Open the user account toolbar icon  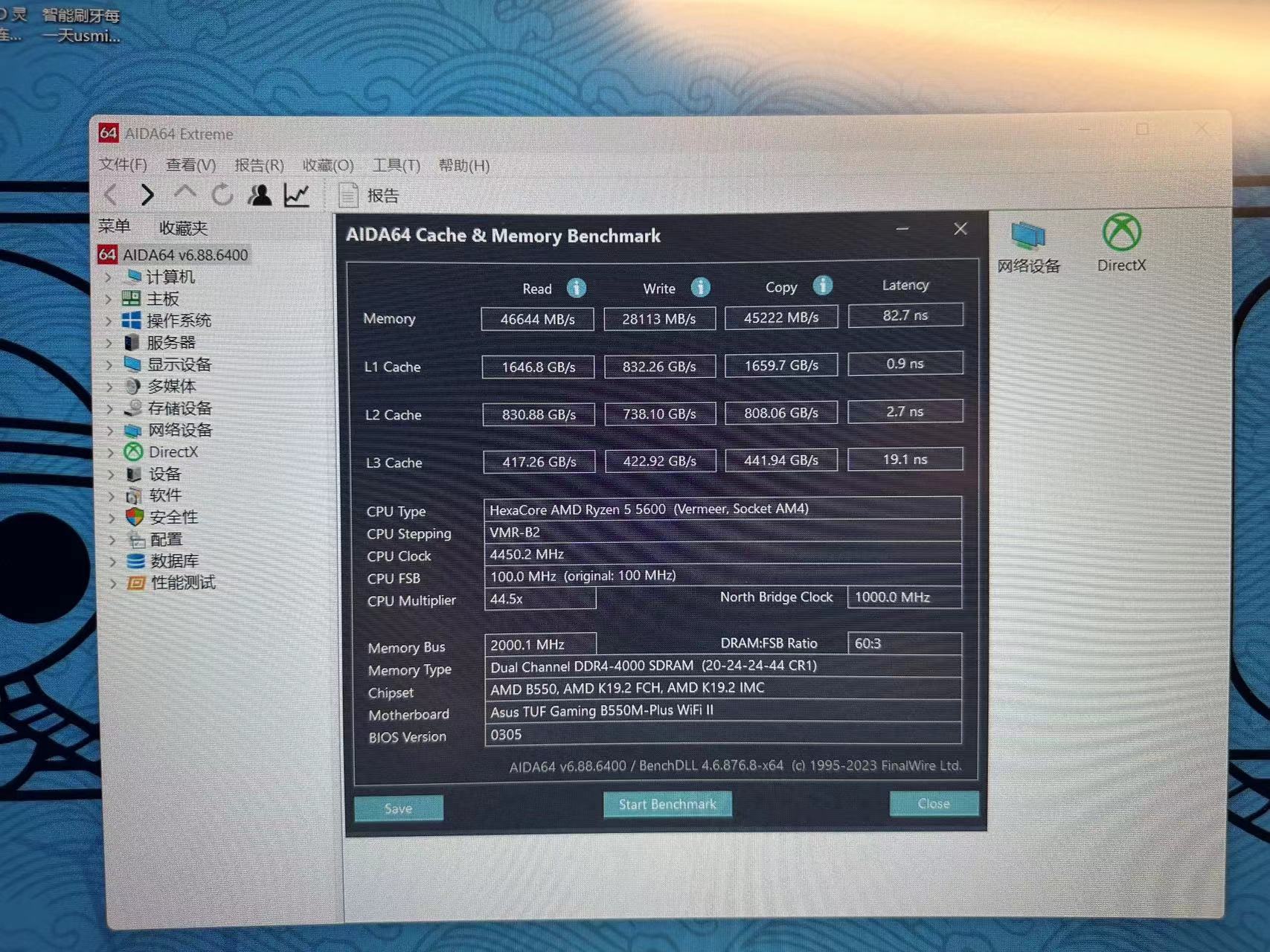(259, 194)
